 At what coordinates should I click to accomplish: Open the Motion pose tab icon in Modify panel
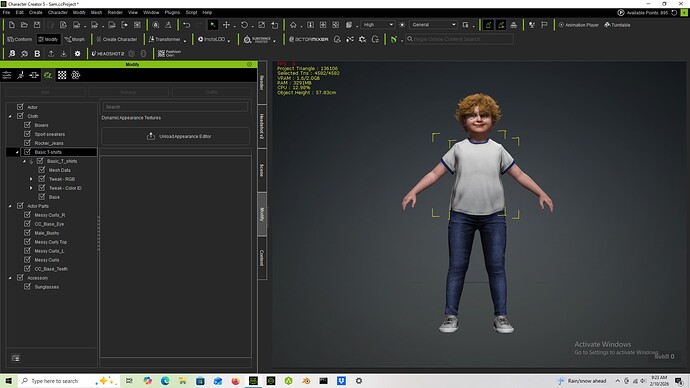pos(21,75)
